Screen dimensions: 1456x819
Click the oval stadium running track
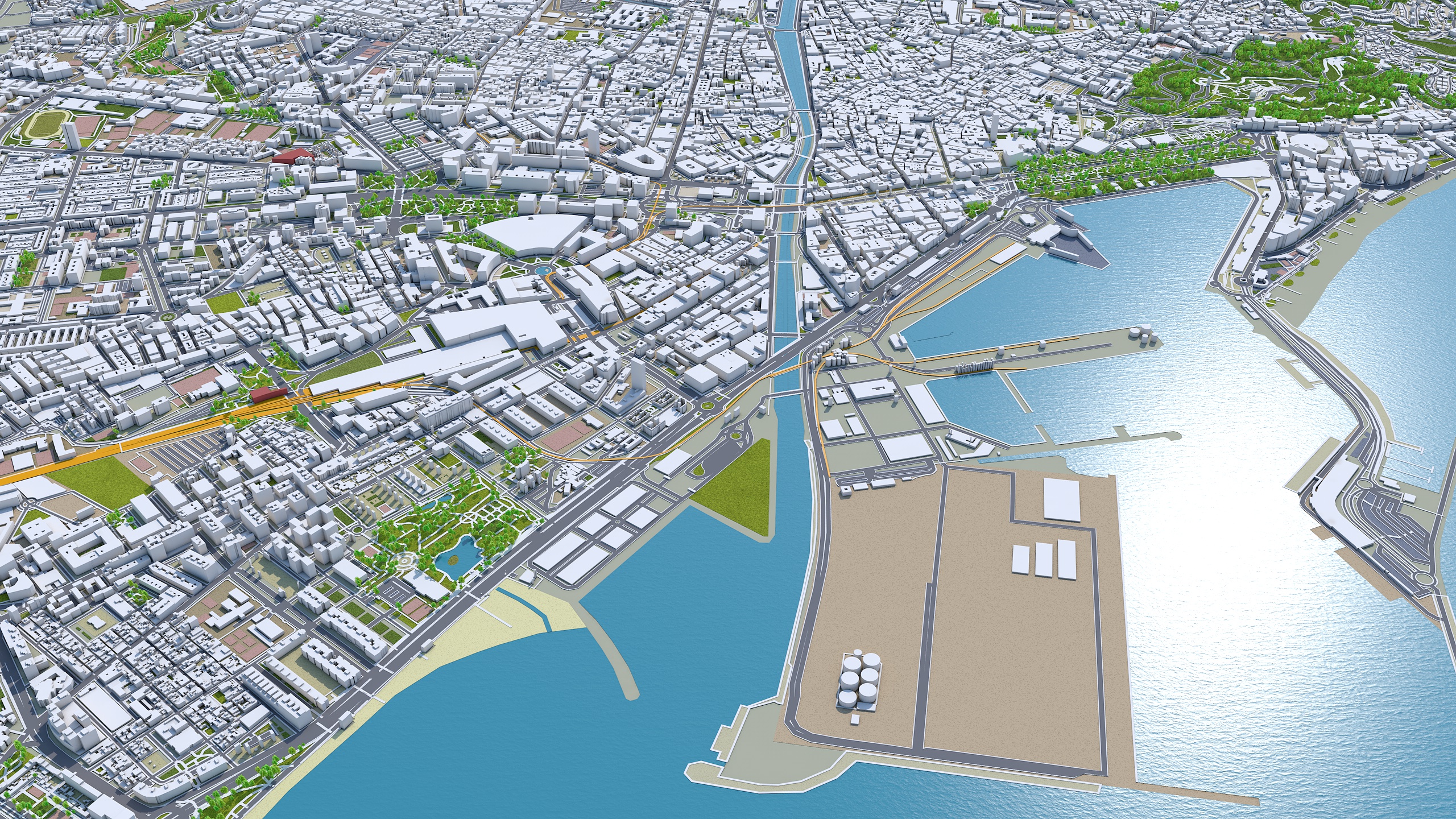tap(48, 123)
